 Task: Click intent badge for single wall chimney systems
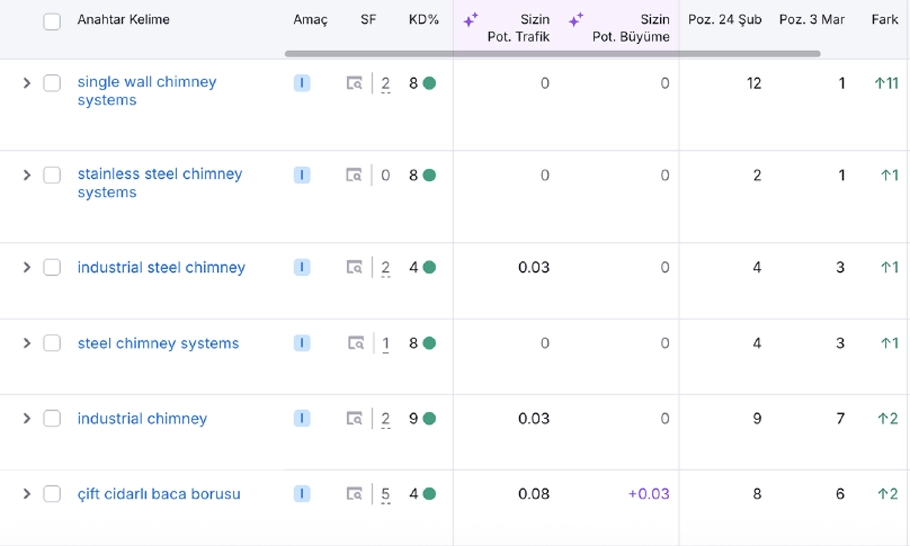(x=302, y=84)
